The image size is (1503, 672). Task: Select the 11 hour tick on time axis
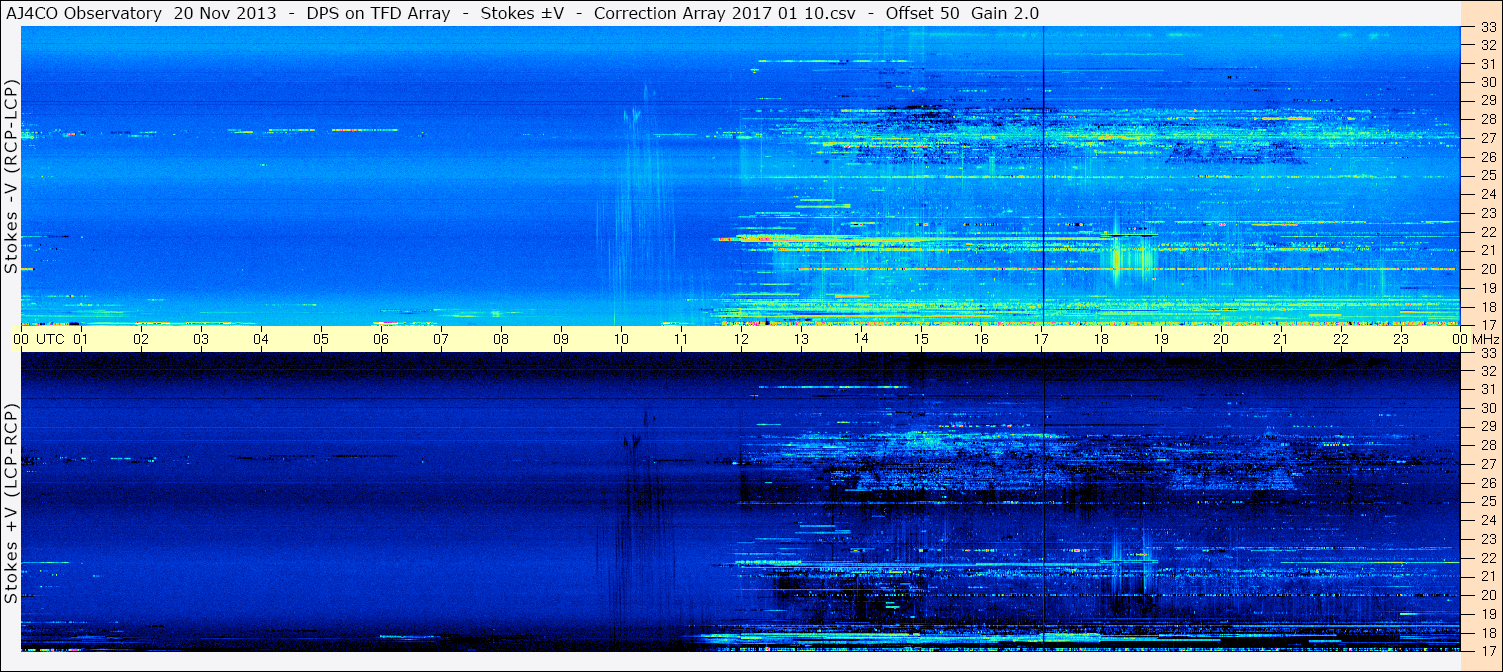tap(681, 339)
